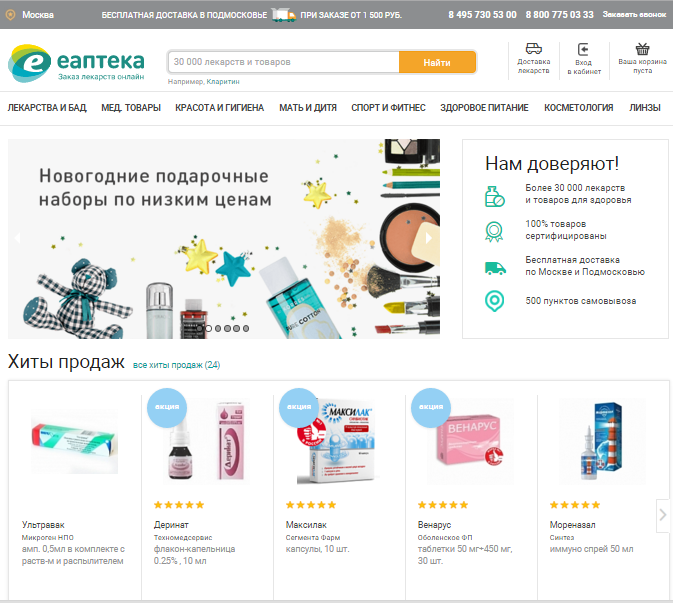Open the Ультравак product image
Screen dimensions: 673x603
[74, 442]
